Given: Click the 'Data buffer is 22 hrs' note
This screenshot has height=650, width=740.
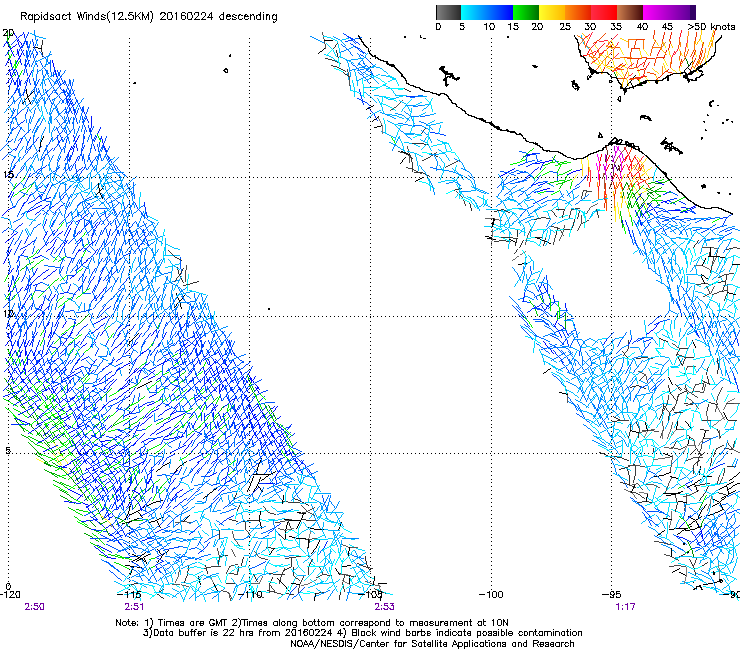Looking at the screenshot, I should (362, 633).
